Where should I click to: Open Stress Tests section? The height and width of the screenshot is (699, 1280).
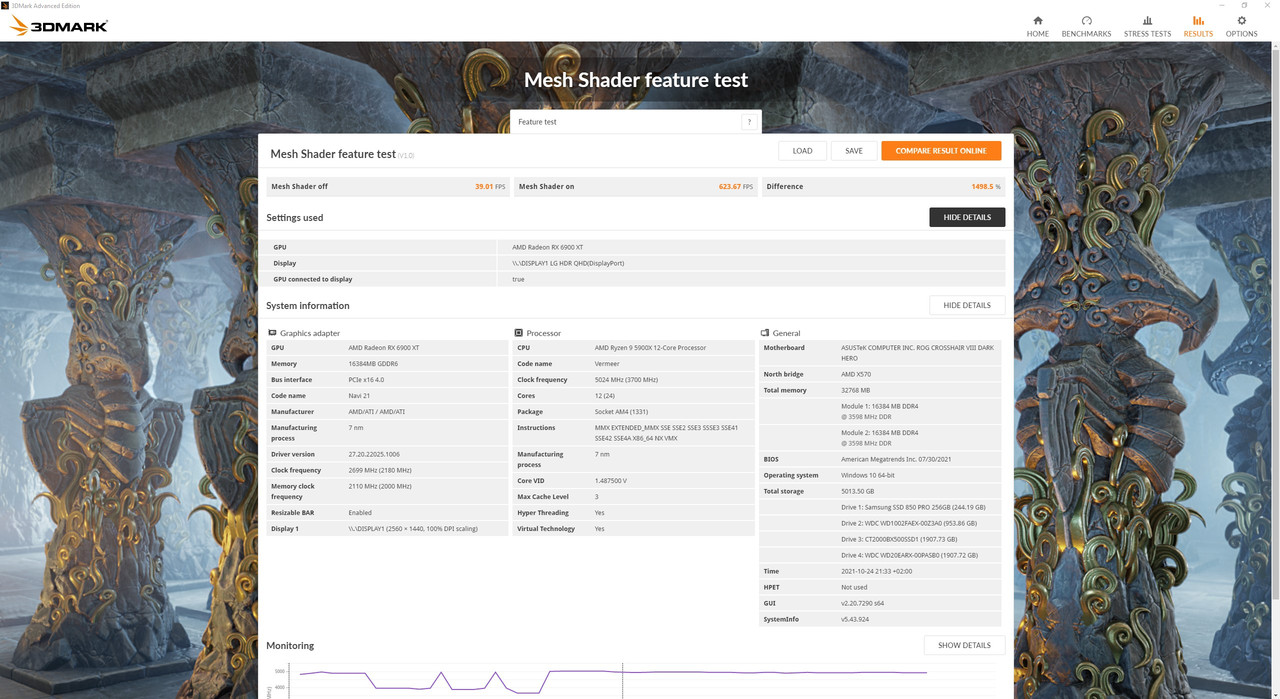click(1147, 26)
